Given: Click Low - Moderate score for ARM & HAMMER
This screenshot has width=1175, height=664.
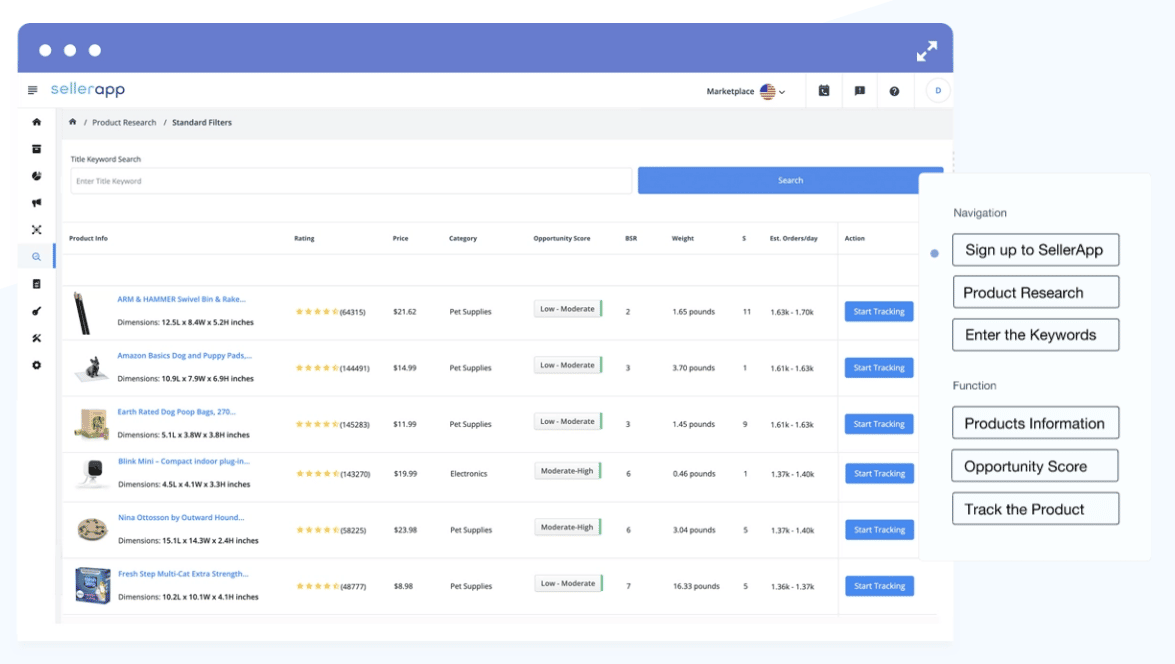Looking at the screenshot, I should point(568,309).
